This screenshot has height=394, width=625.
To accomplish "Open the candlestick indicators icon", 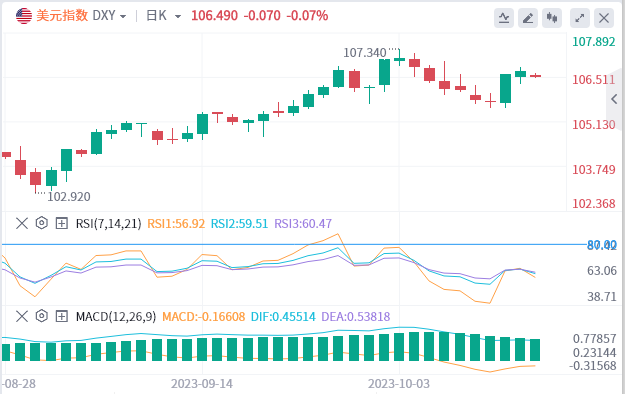I will point(552,18).
